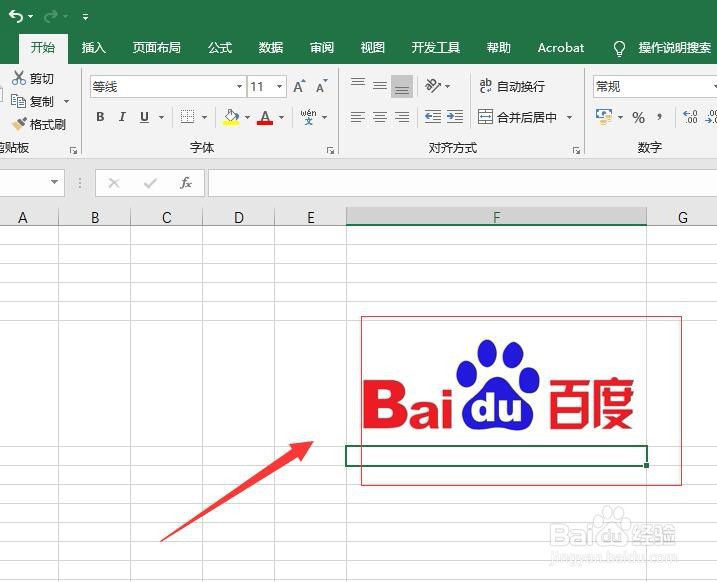
Task: Open the 审阅 ribbon tab
Action: click(321, 48)
